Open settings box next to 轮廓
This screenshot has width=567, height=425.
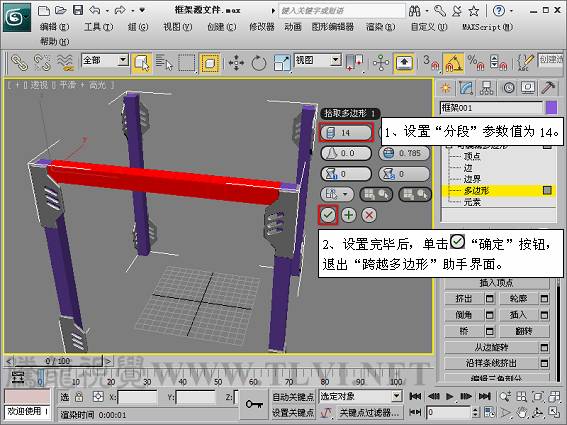[544, 298]
